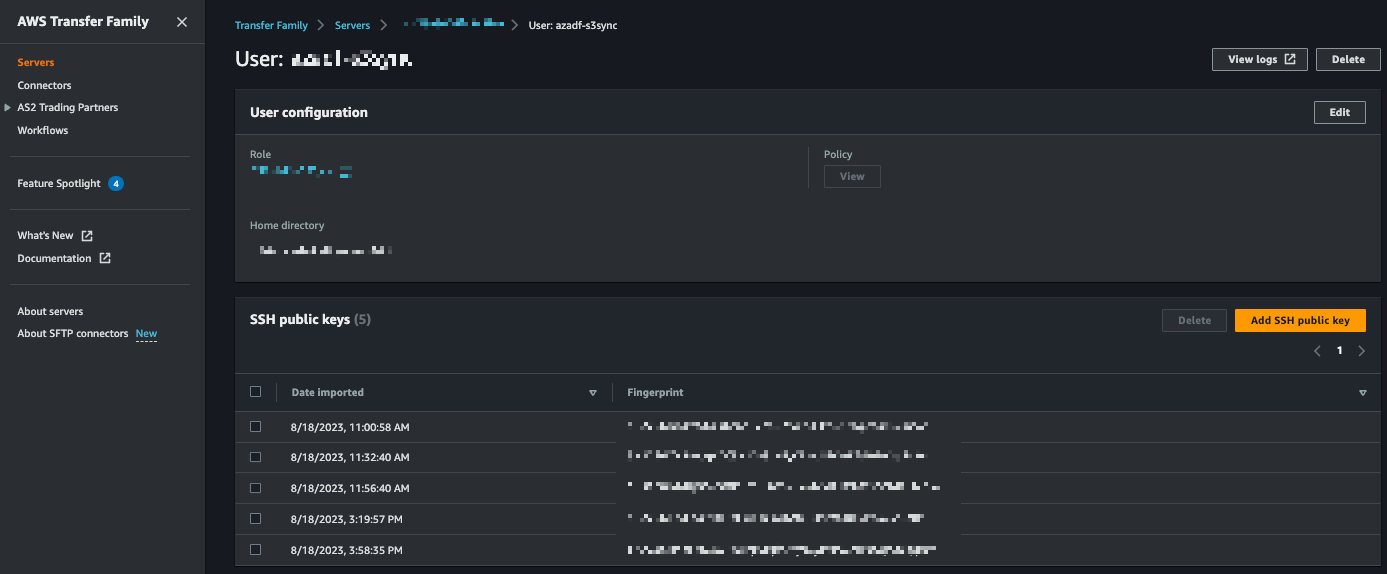Open Feature Spotlight

click(59, 184)
